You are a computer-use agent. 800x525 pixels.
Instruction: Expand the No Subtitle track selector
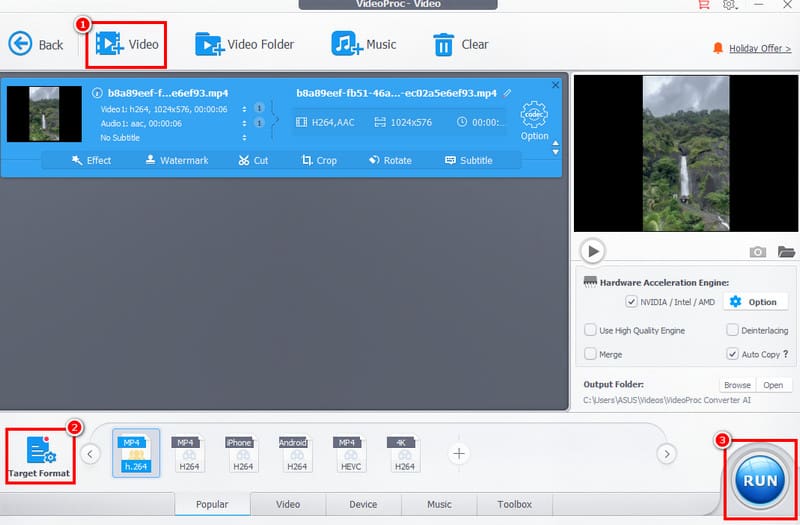[242, 137]
